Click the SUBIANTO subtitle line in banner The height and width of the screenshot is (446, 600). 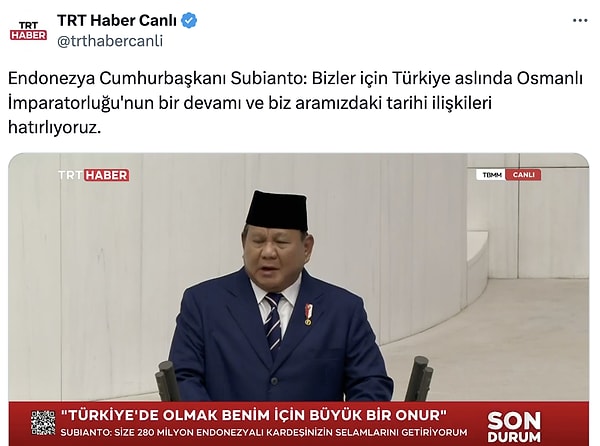click(264, 433)
